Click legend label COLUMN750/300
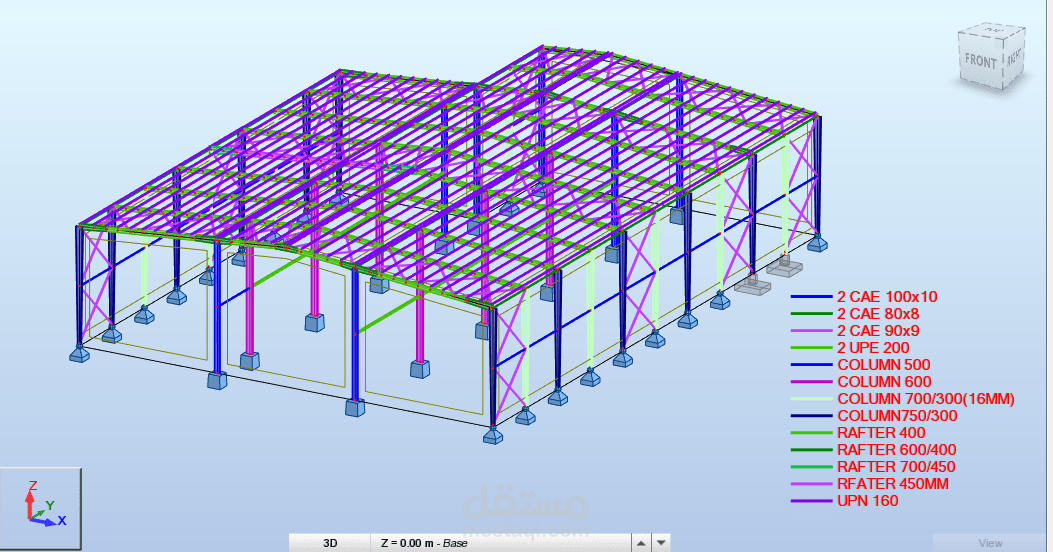The height and width of the screenshot is (552, 1053). 897,416
